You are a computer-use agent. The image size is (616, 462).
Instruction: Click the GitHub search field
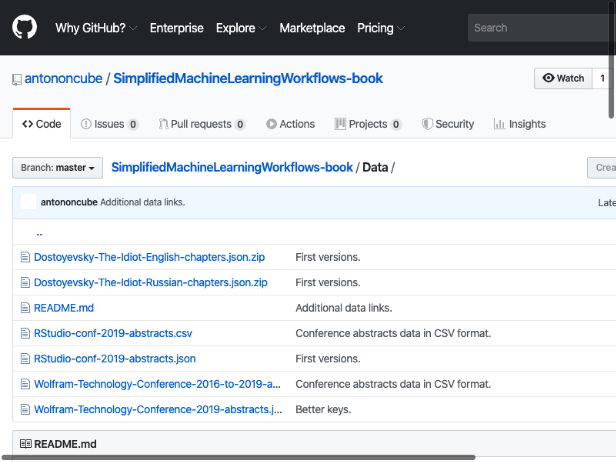pos(538,28)
